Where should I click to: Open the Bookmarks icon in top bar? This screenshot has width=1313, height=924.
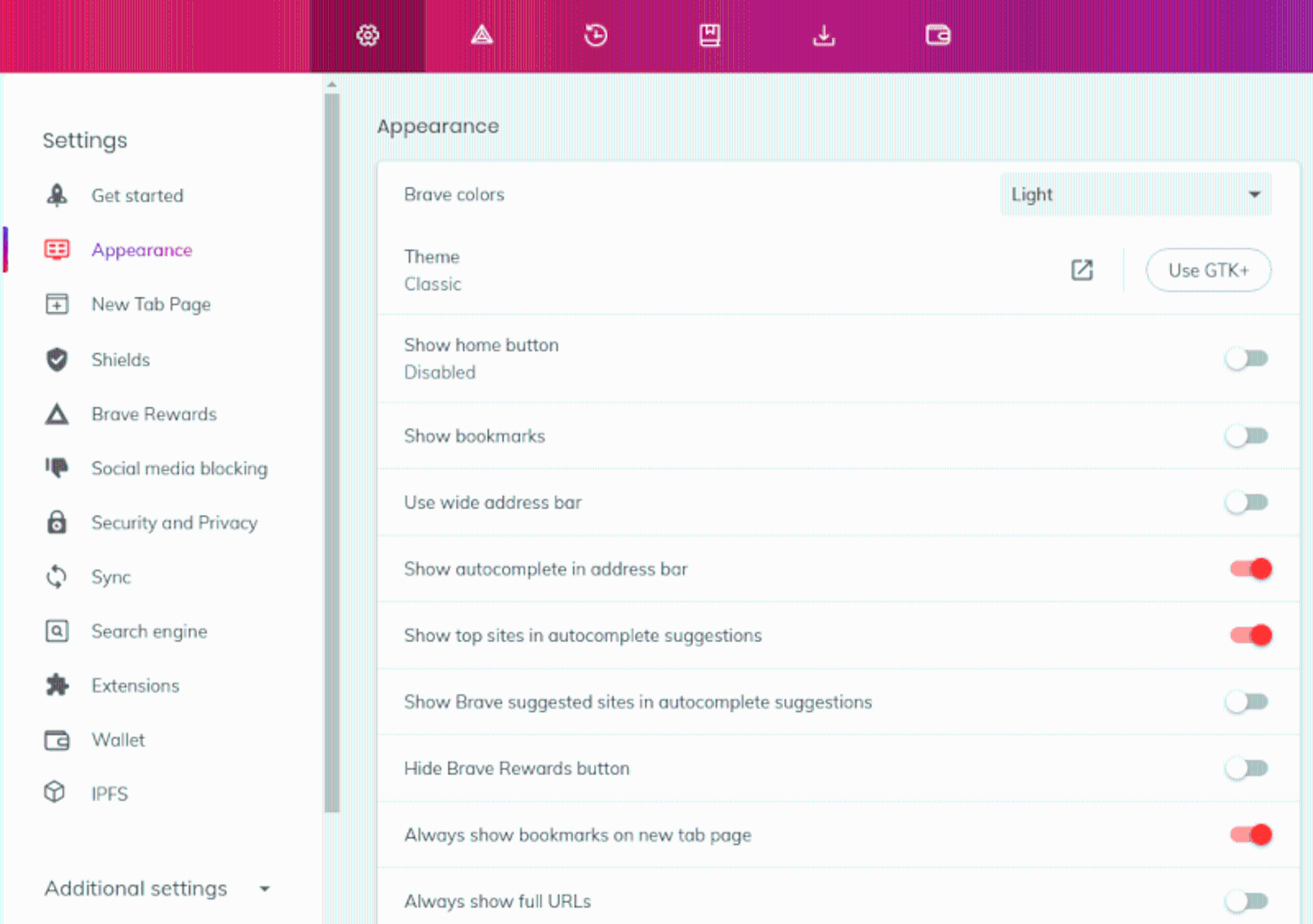click(710, 35)
